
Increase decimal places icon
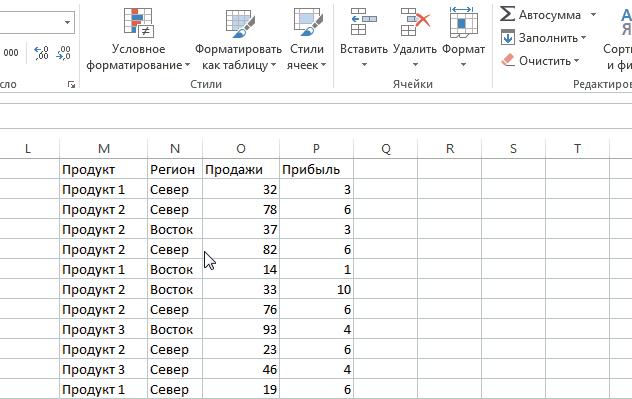(41, 53)
